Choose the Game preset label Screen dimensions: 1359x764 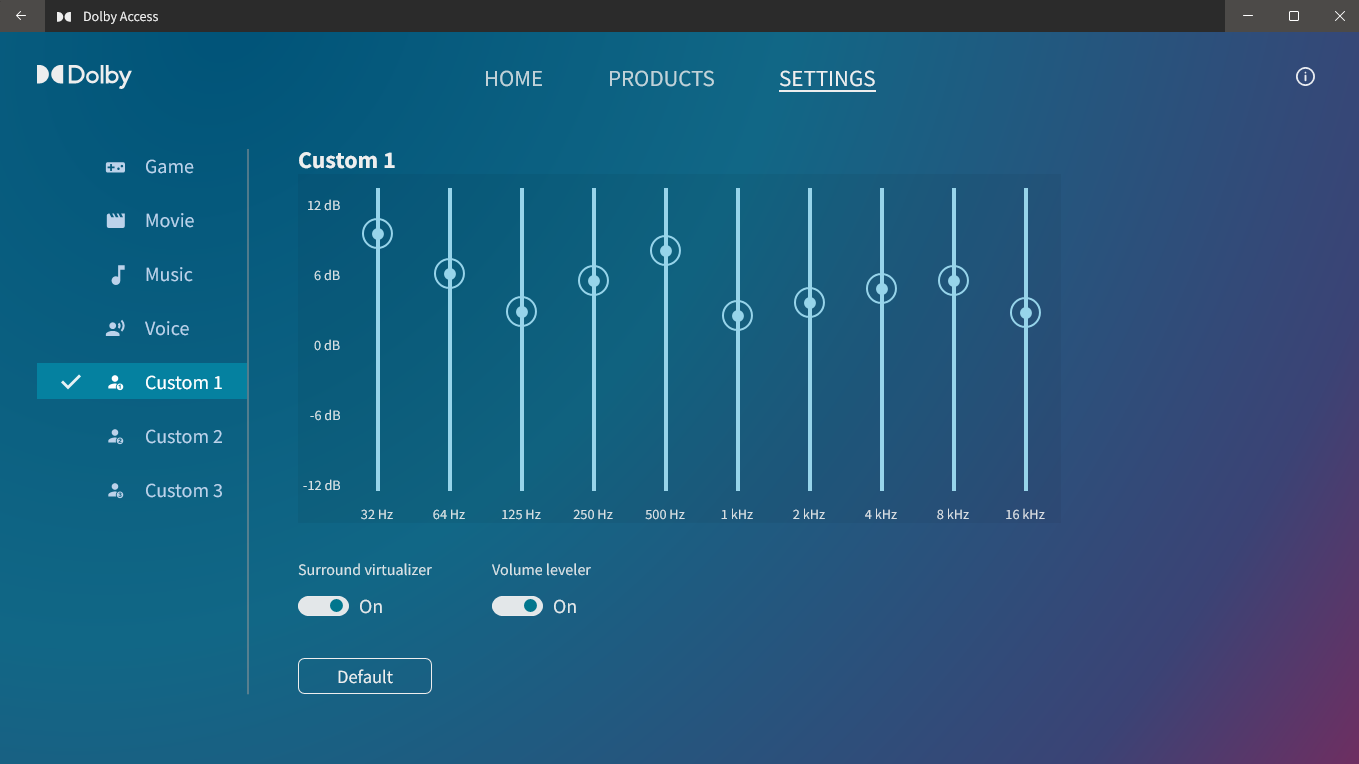pos(169,167)
